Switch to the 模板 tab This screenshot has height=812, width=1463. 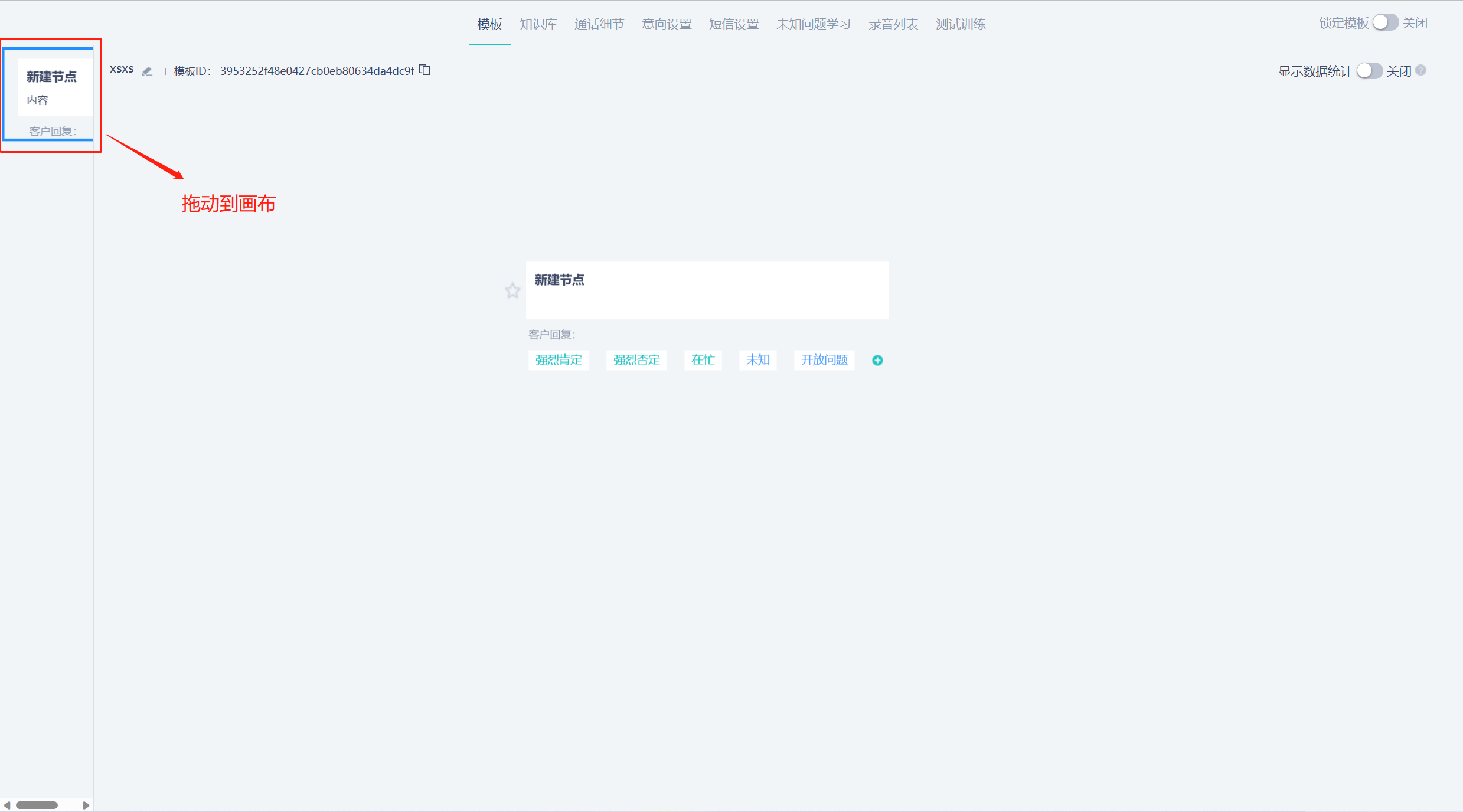pyautogui.click(x=489, y=24)
